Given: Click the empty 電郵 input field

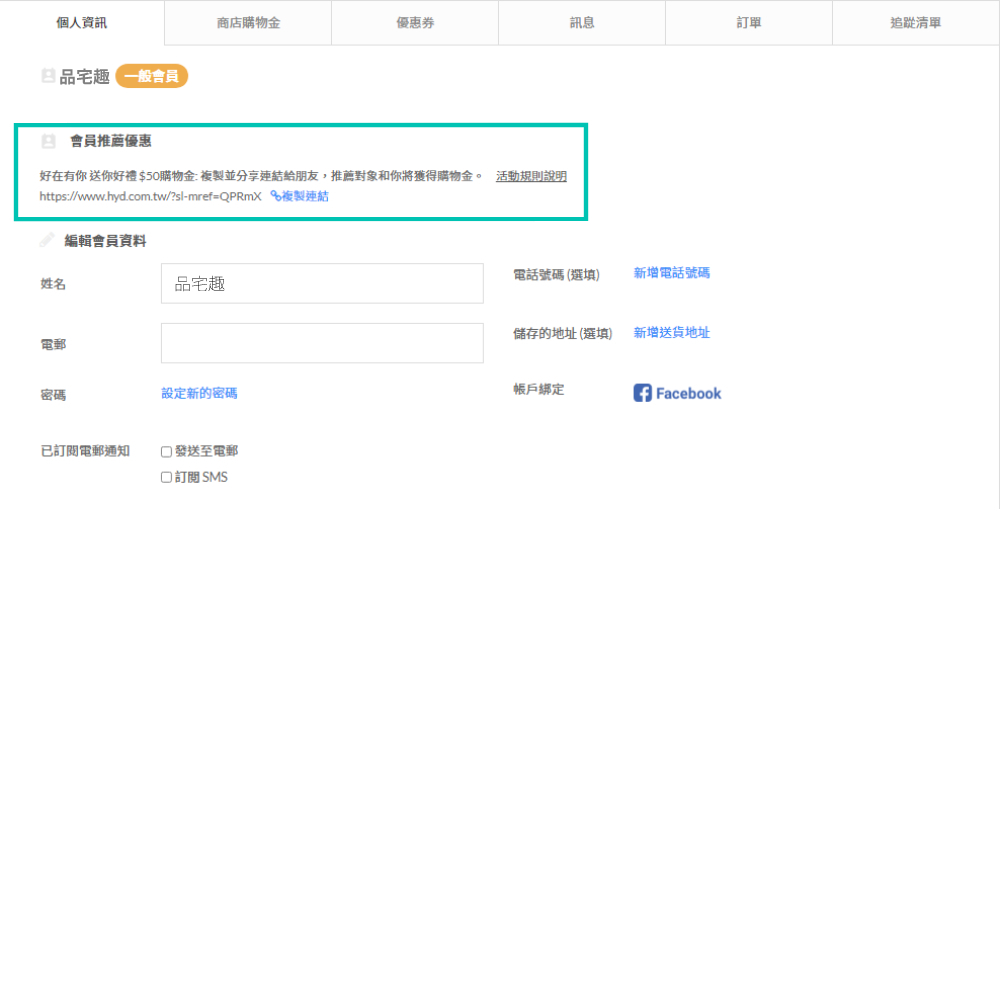Looking at the screenshot, I should [x=322, y=343].
